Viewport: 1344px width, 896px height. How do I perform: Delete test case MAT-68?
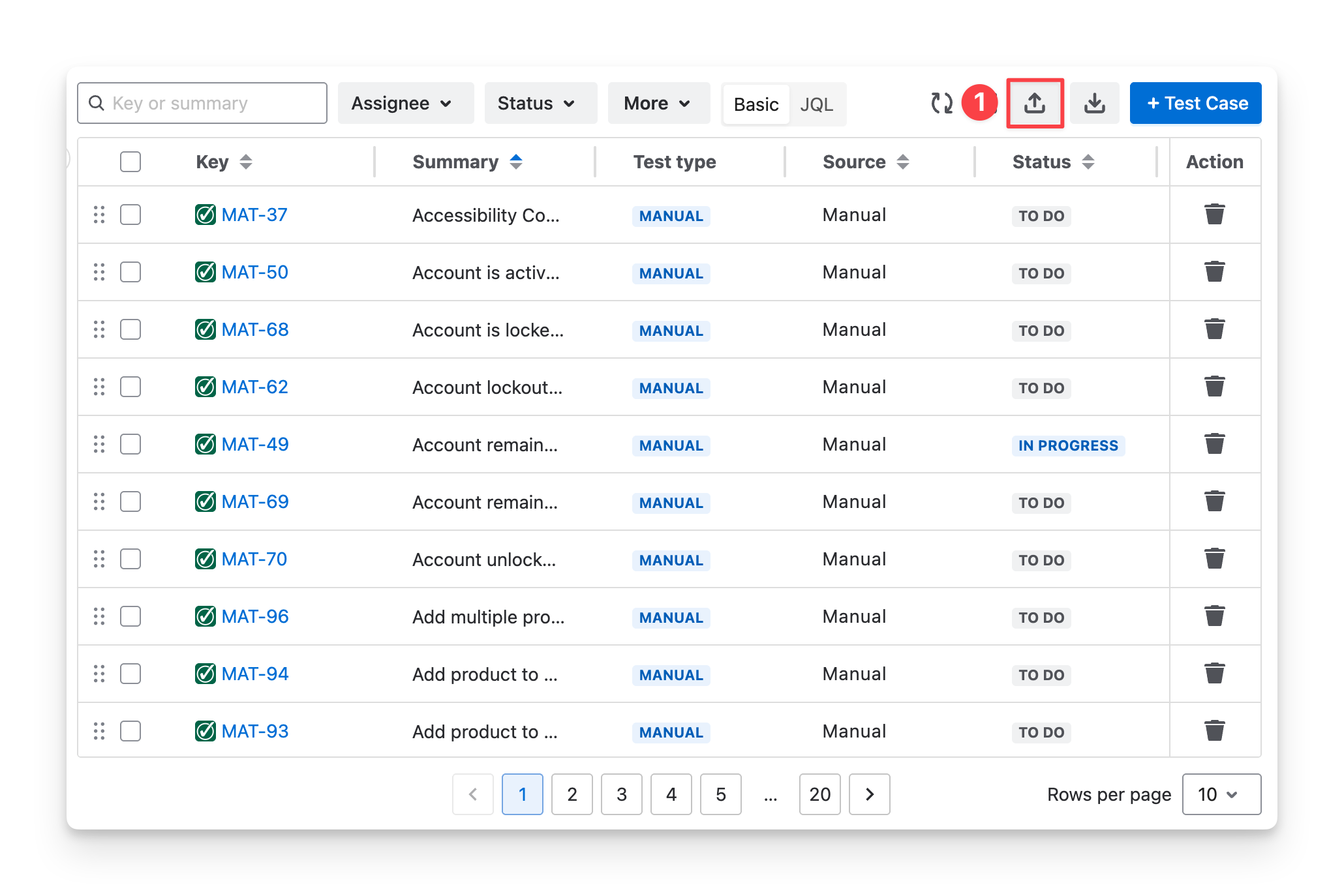point(1214,329)
